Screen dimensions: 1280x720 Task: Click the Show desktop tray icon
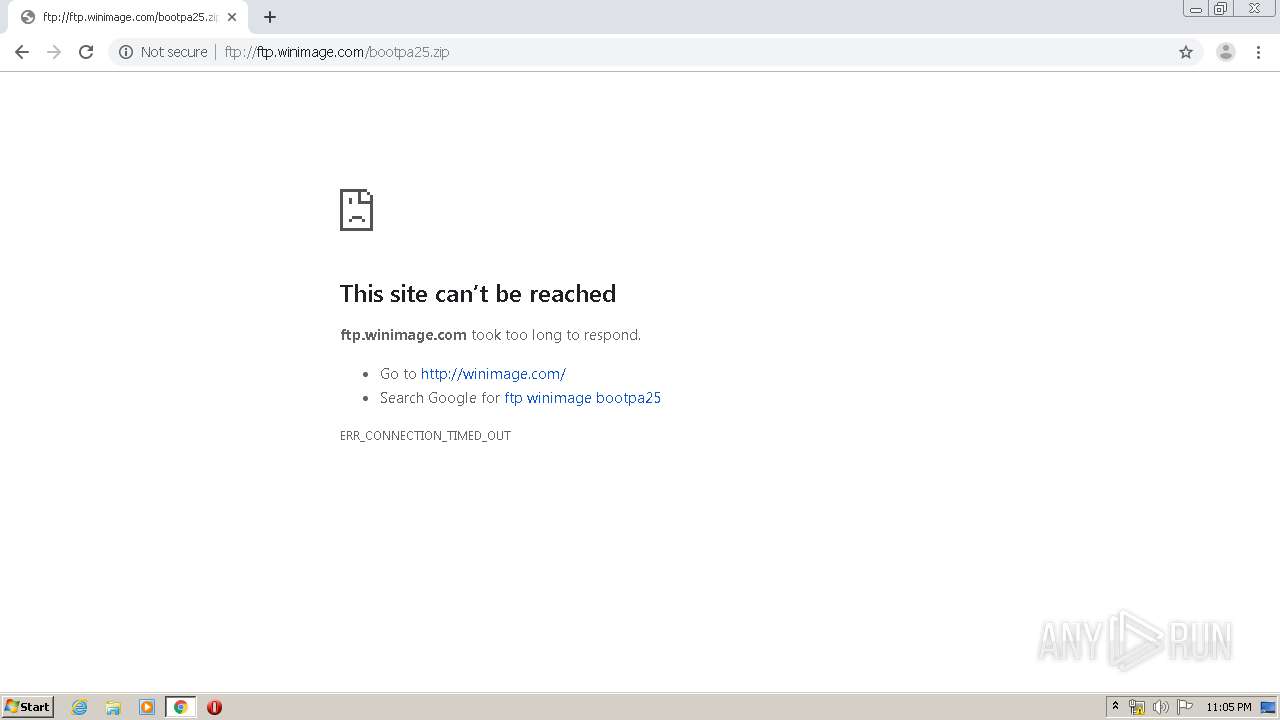pyautogui.click(x=1268, y=707)
